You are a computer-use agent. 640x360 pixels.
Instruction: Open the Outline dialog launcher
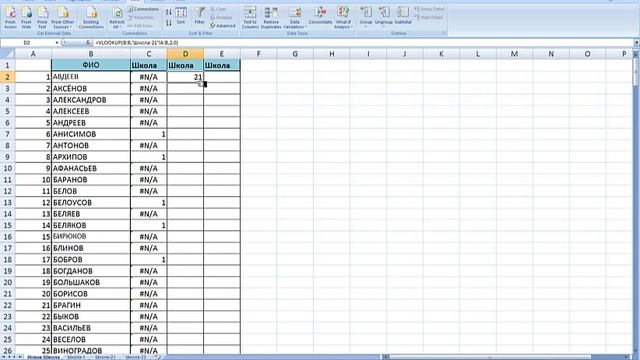point(444,33)
